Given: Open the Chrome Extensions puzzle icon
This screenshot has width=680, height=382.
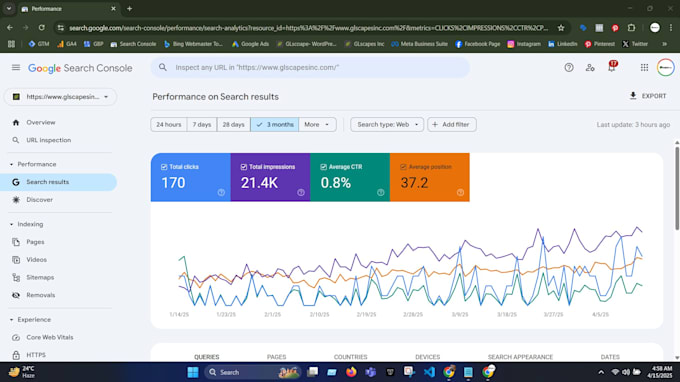Looking at the screenshot, I should pos(631,28).
